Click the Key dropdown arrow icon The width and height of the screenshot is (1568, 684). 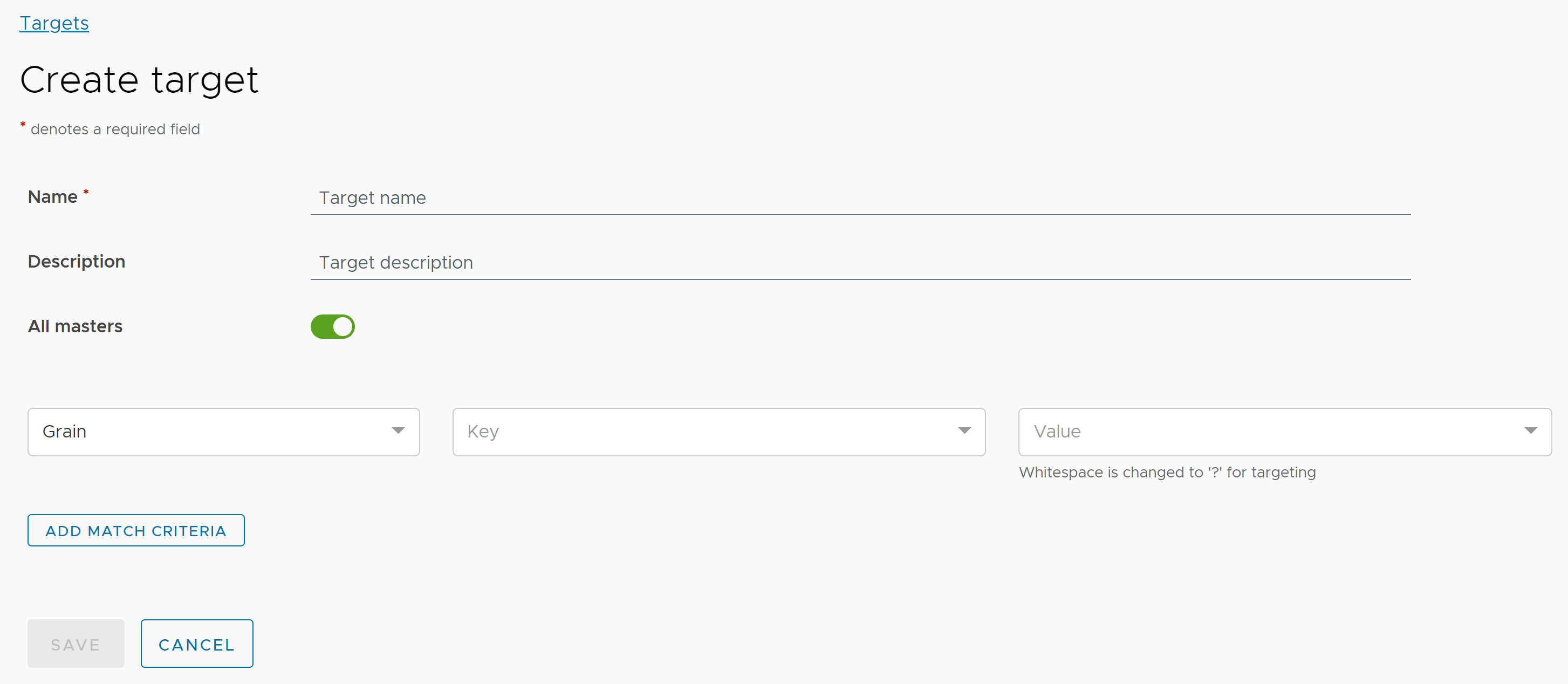[x=965, y=431]
